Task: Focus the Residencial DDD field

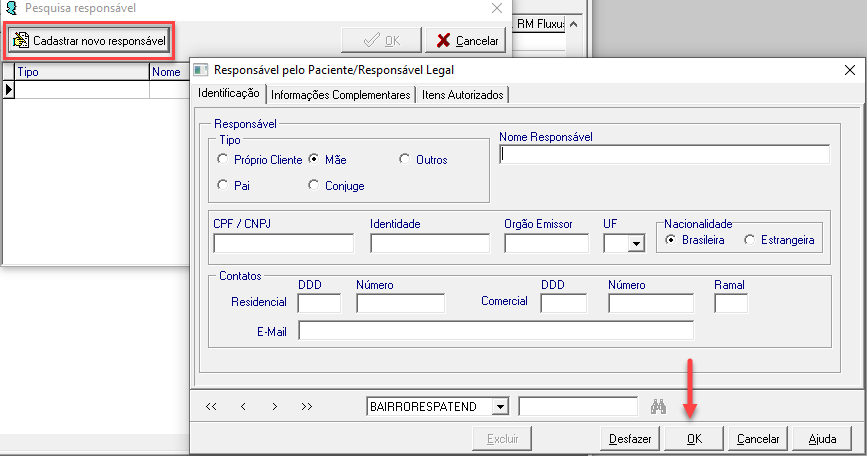Action: pos(319,303)
